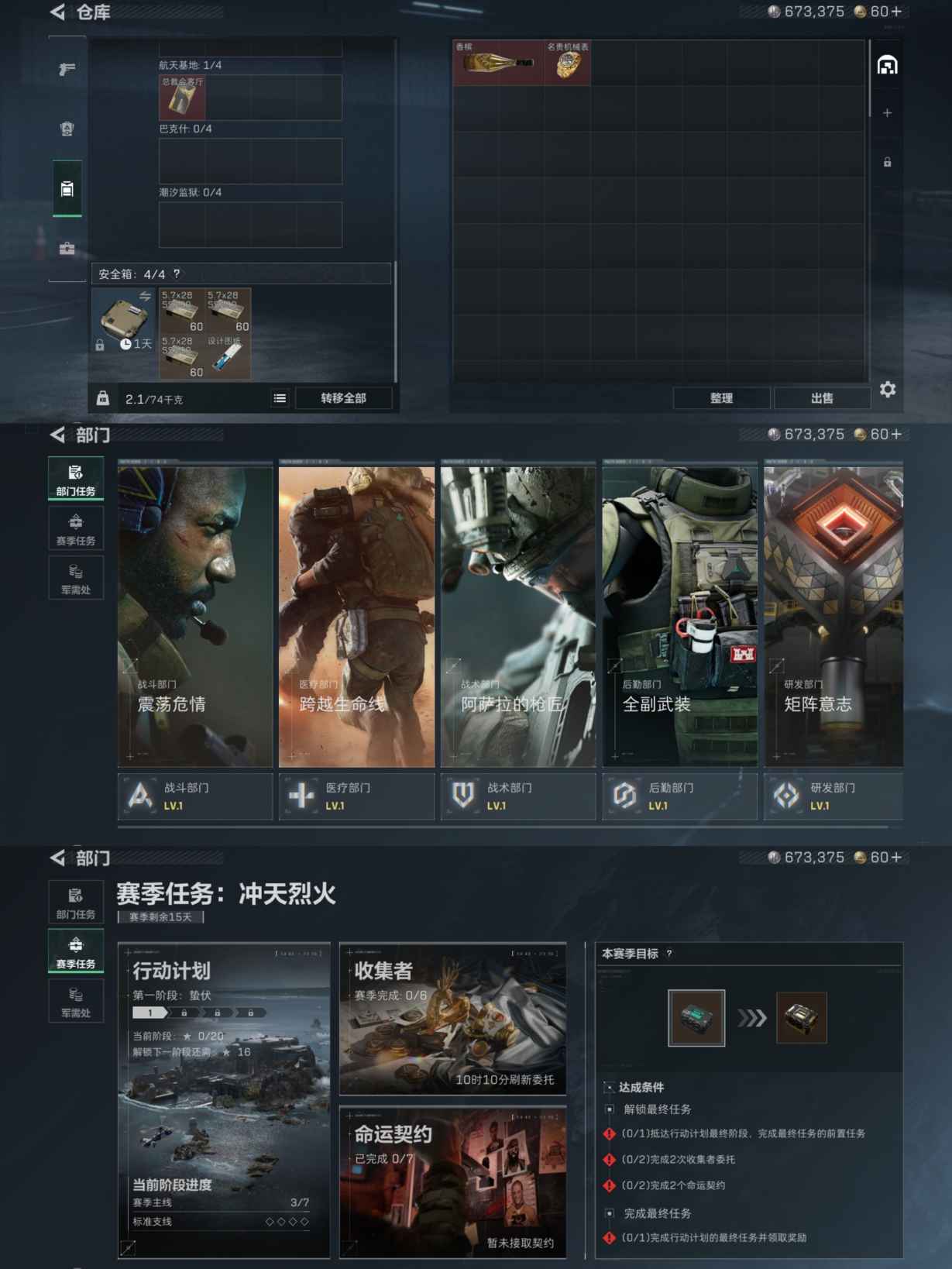Click the plus icon to add stash page

tap(887, 113)
